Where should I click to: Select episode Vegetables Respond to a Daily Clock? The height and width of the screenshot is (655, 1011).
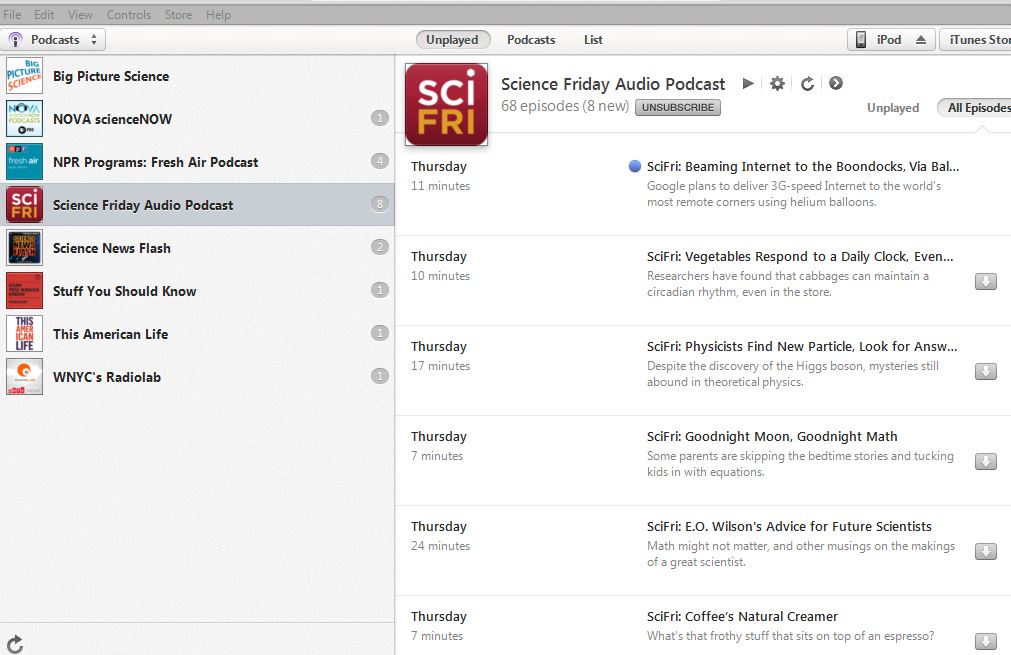tap(703, 280)
